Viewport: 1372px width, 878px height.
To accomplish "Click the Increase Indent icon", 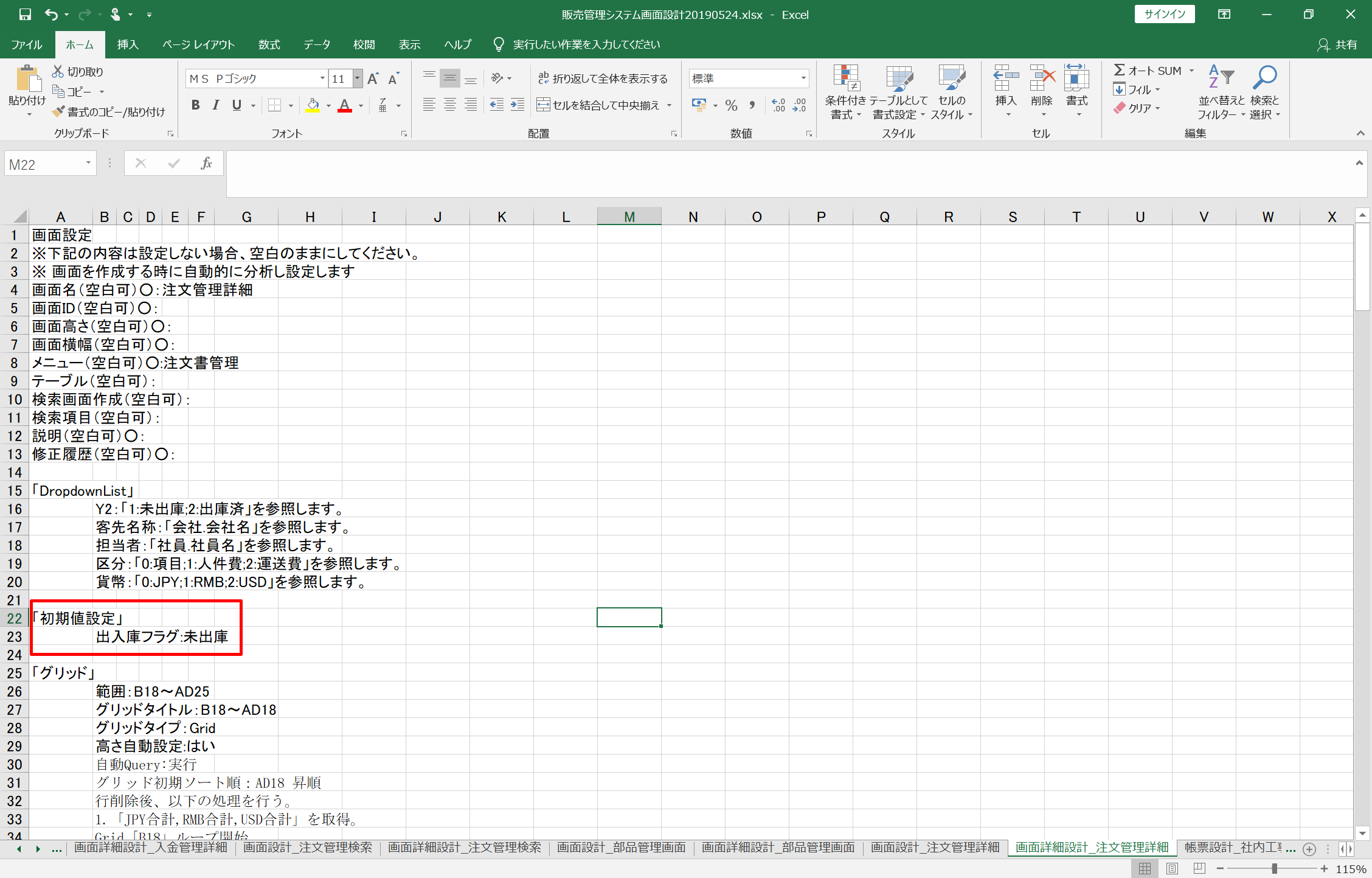I will (x=518, y=105).
